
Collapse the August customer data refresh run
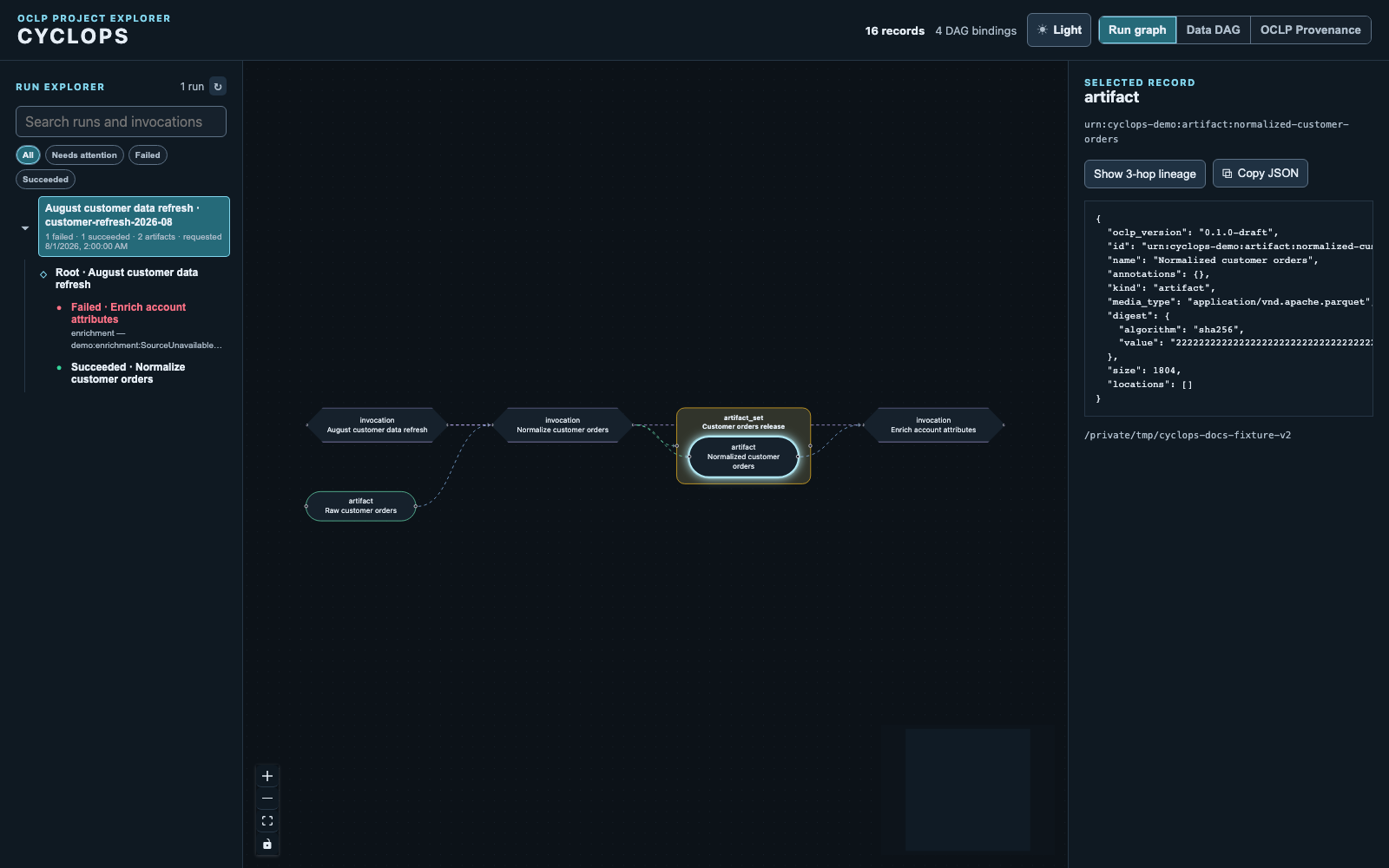[x=25, y=228]
